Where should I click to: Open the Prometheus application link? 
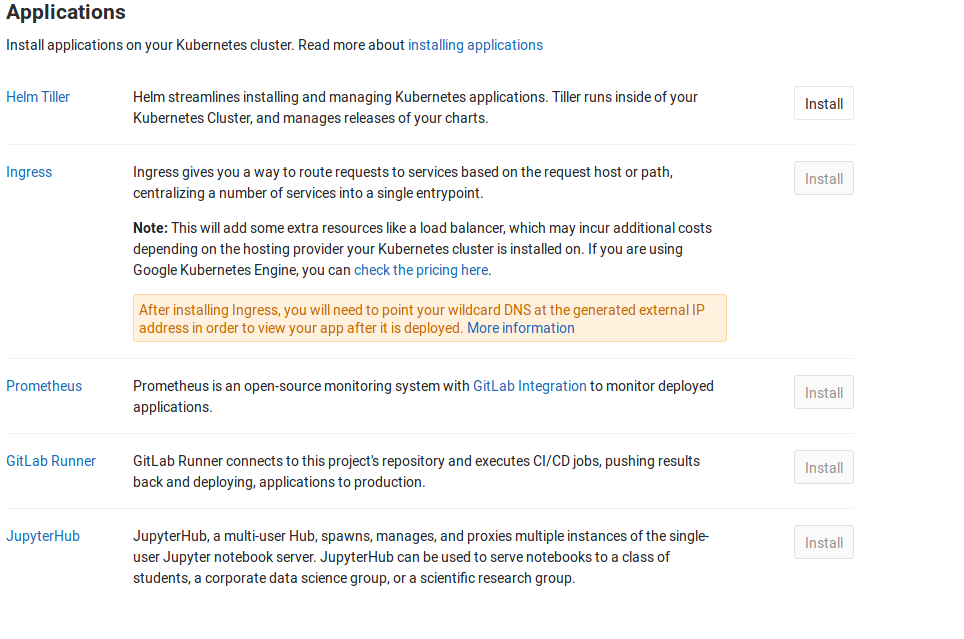click(x=43, y=386)
